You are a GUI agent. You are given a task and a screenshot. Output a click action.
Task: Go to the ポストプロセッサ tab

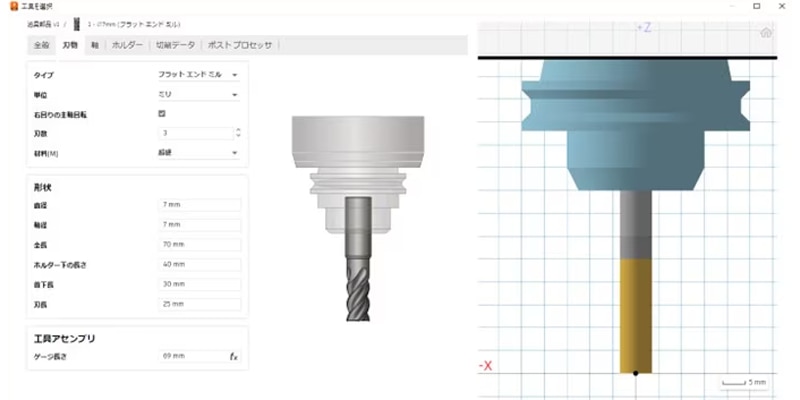(x=240, y=45)
